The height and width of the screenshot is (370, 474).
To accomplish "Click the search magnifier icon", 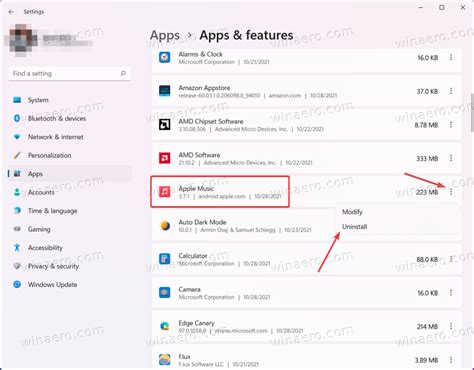I will click(123, 73).
